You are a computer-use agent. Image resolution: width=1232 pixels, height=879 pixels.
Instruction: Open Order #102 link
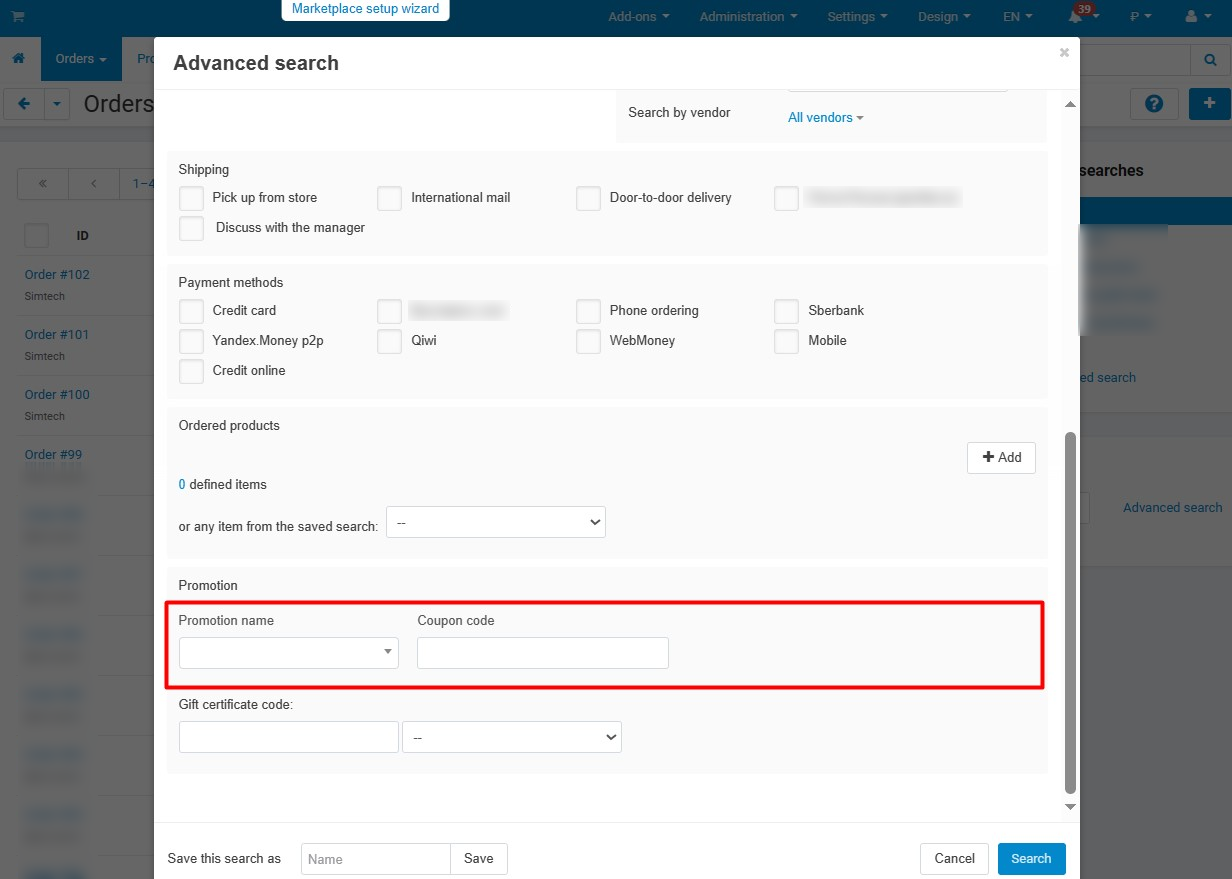coord(57,275)
